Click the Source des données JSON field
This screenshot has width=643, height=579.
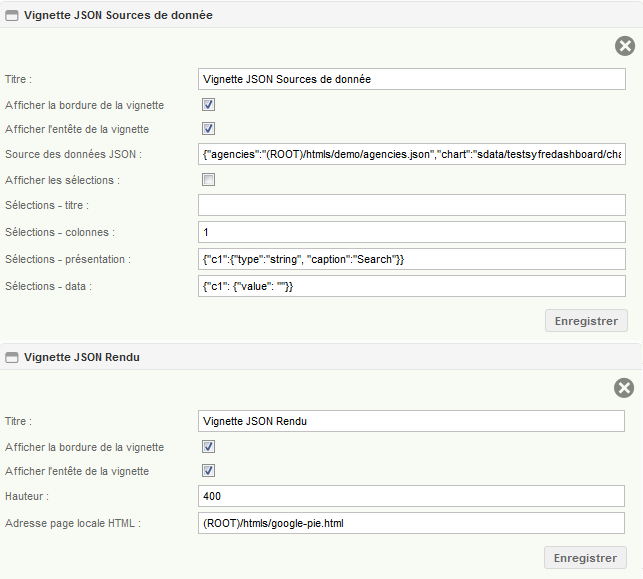point(412,154)
